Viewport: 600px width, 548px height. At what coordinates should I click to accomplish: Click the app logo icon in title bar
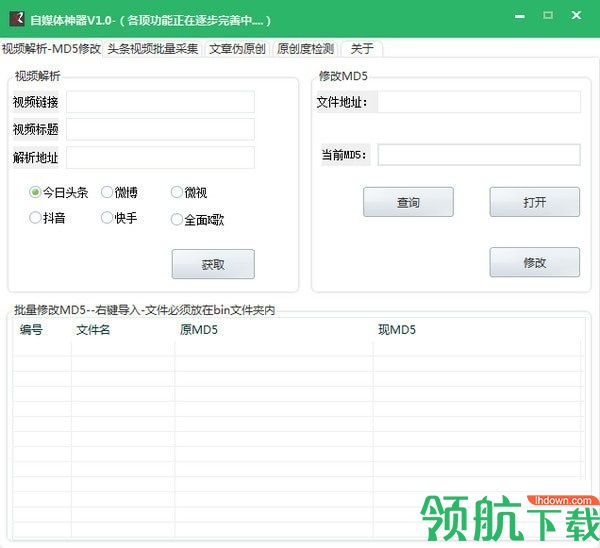[16, 18]
